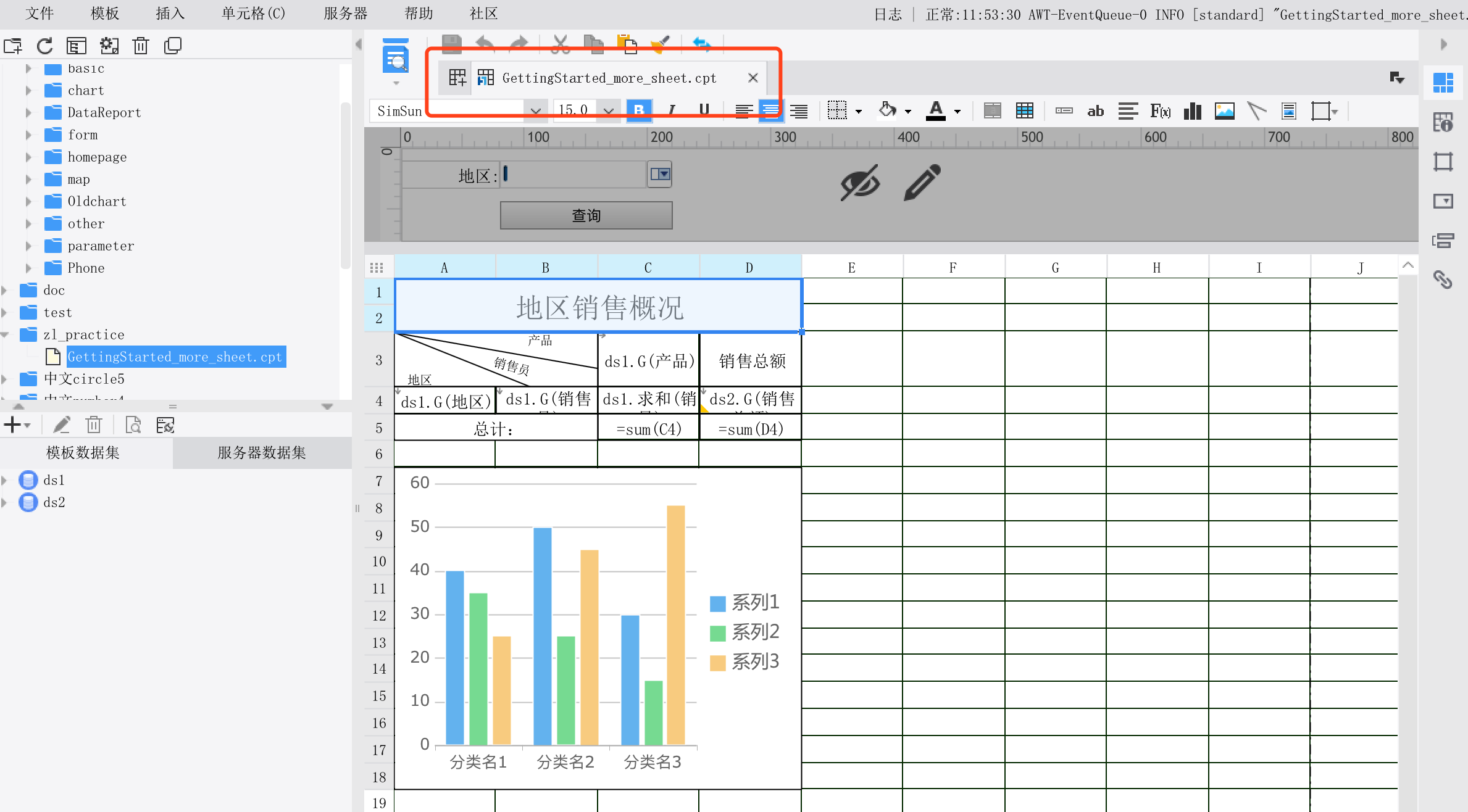Switch to 服务器数据集 tab
This screenshot has width=1468, height=812.
262,453
